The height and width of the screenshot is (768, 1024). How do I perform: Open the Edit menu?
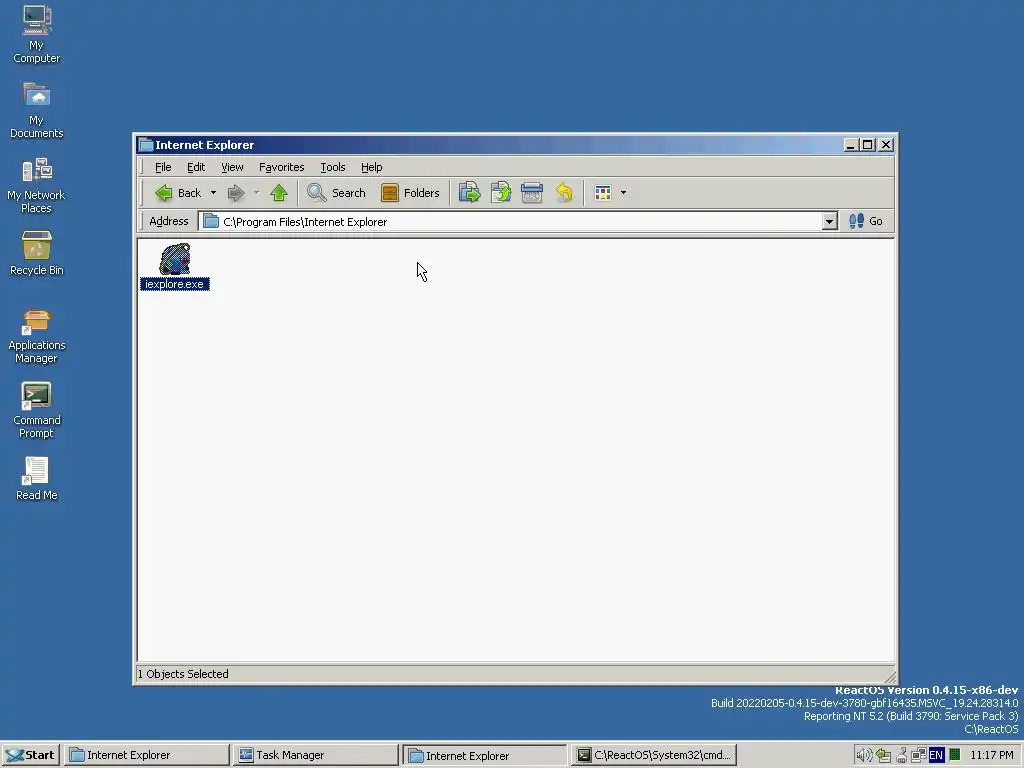tap(196, 167)
